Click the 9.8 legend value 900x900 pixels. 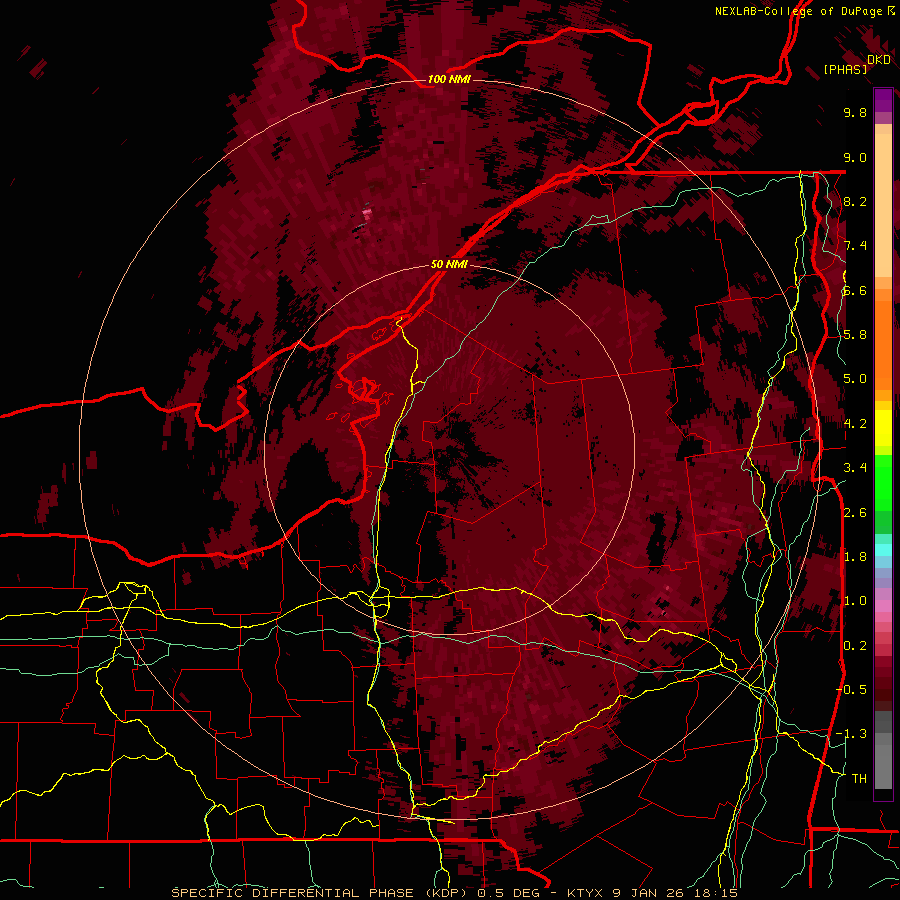855,112
